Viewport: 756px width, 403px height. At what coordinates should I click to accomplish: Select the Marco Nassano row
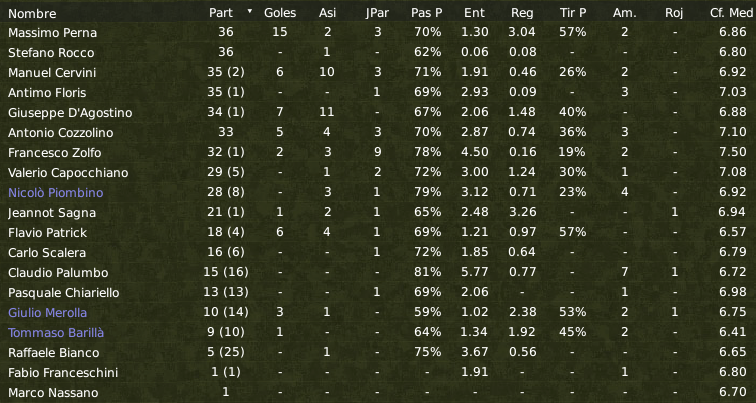[x=378, y=393]
